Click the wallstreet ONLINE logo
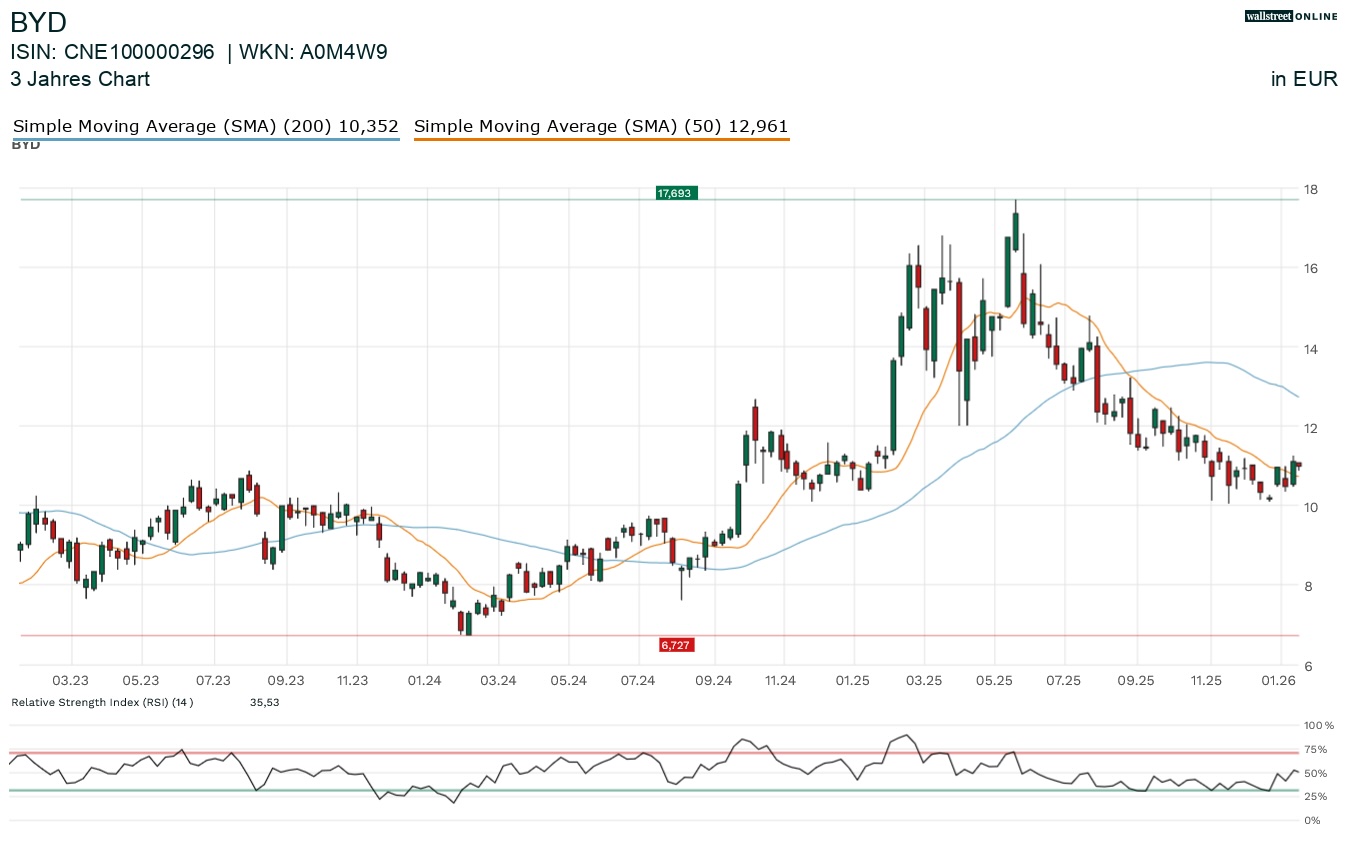The height and width of the screenshot is (848, 1349). [1291, 16]
